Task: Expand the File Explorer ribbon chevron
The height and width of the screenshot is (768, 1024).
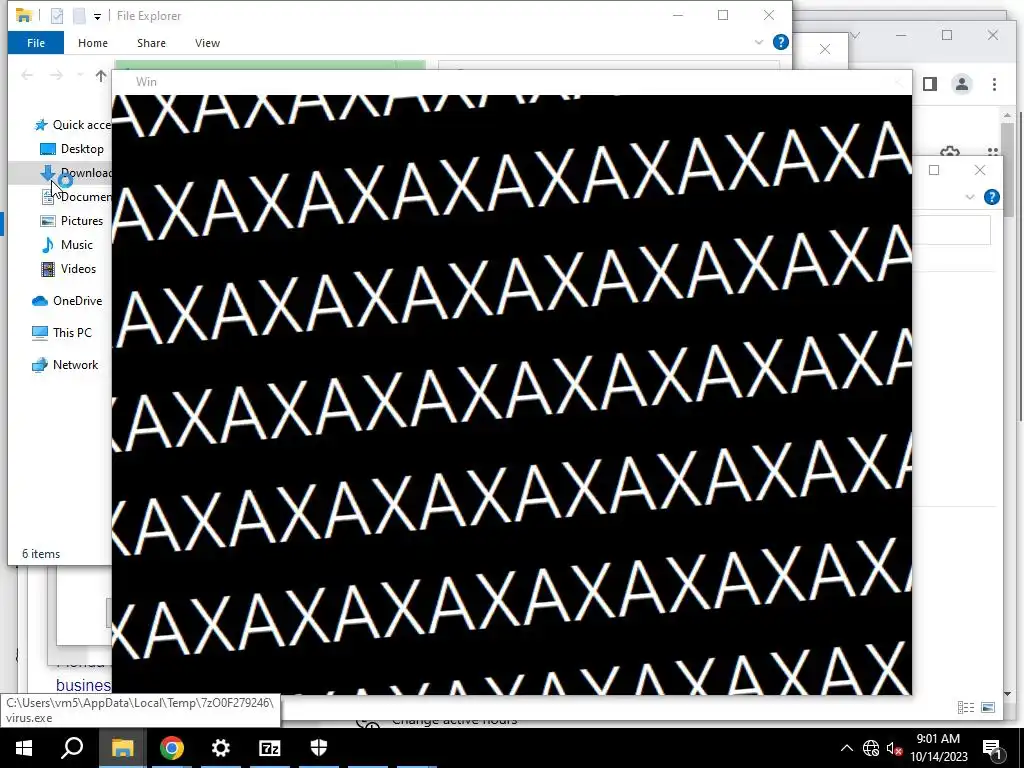Action: (758, 42)
